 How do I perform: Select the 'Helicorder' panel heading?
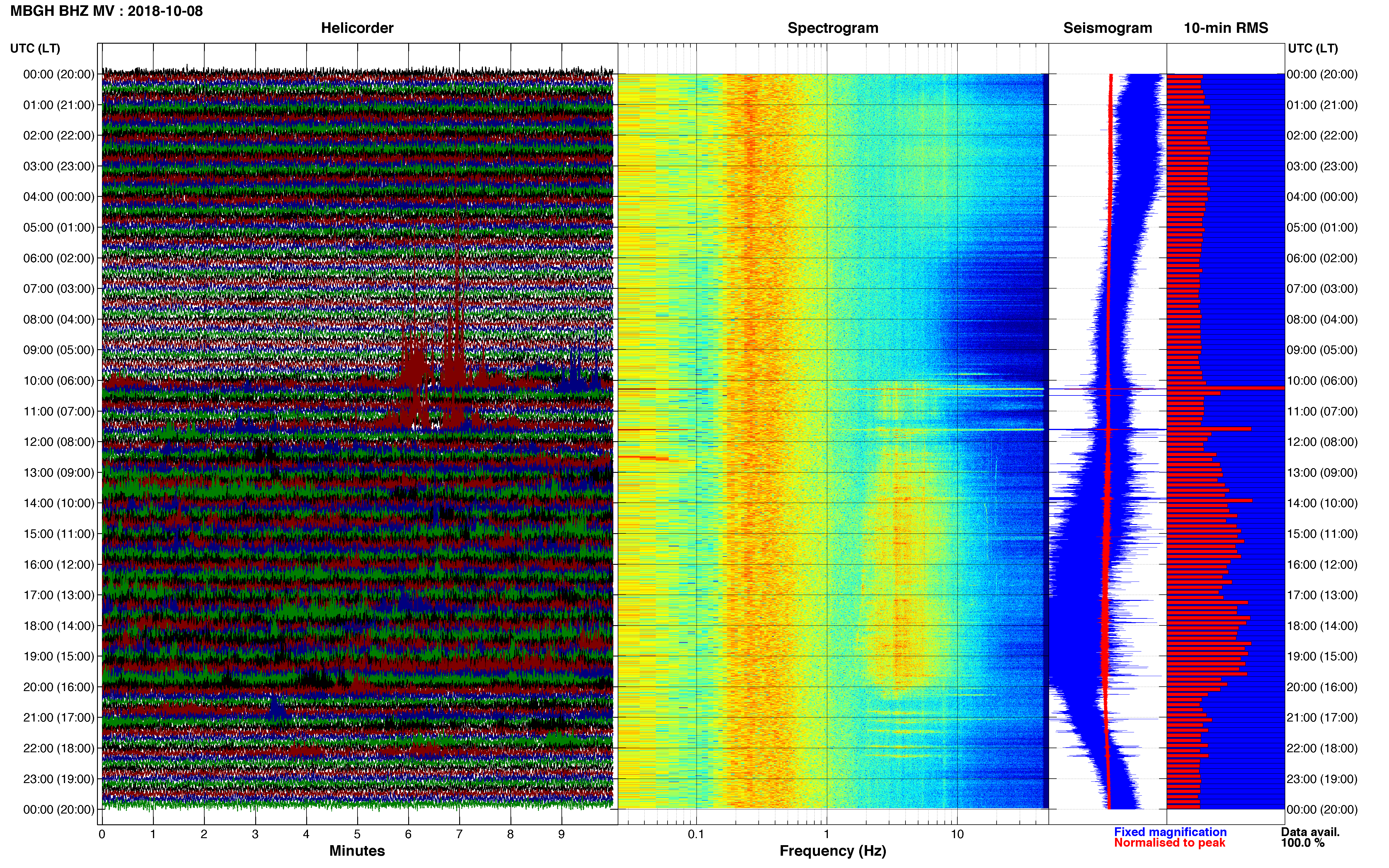point(357,28)
